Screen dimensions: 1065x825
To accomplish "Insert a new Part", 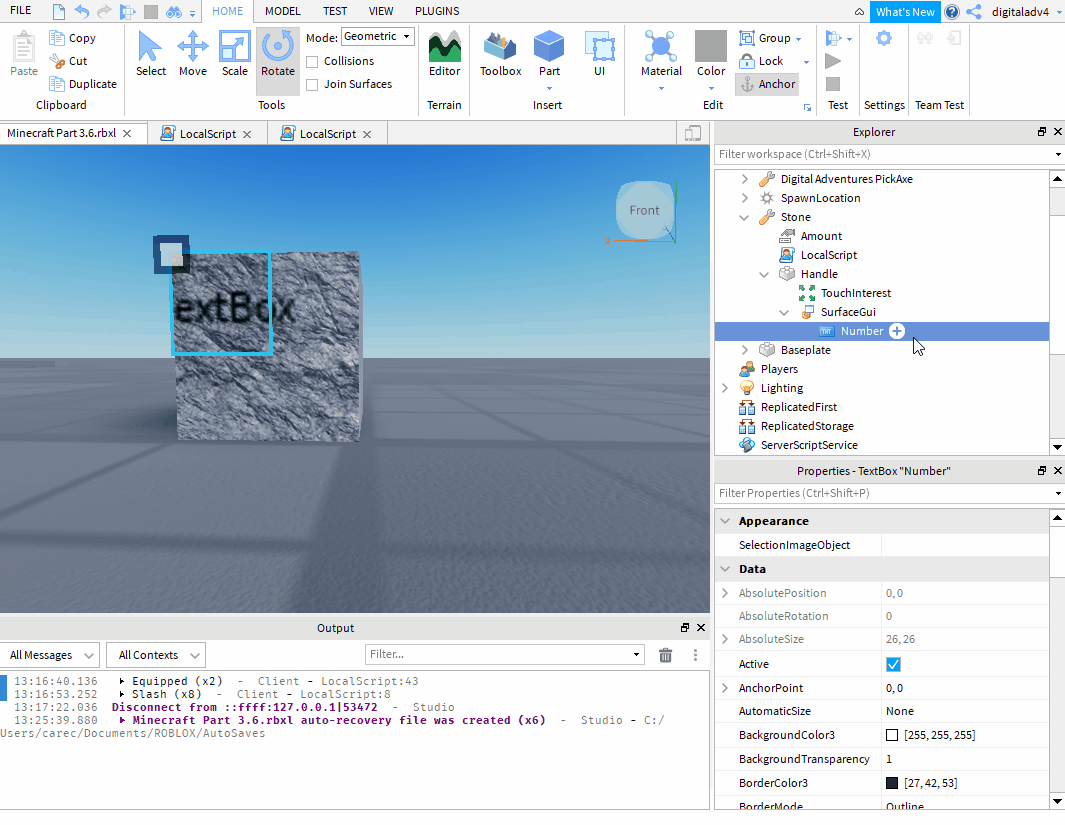I will pos(549,54).
